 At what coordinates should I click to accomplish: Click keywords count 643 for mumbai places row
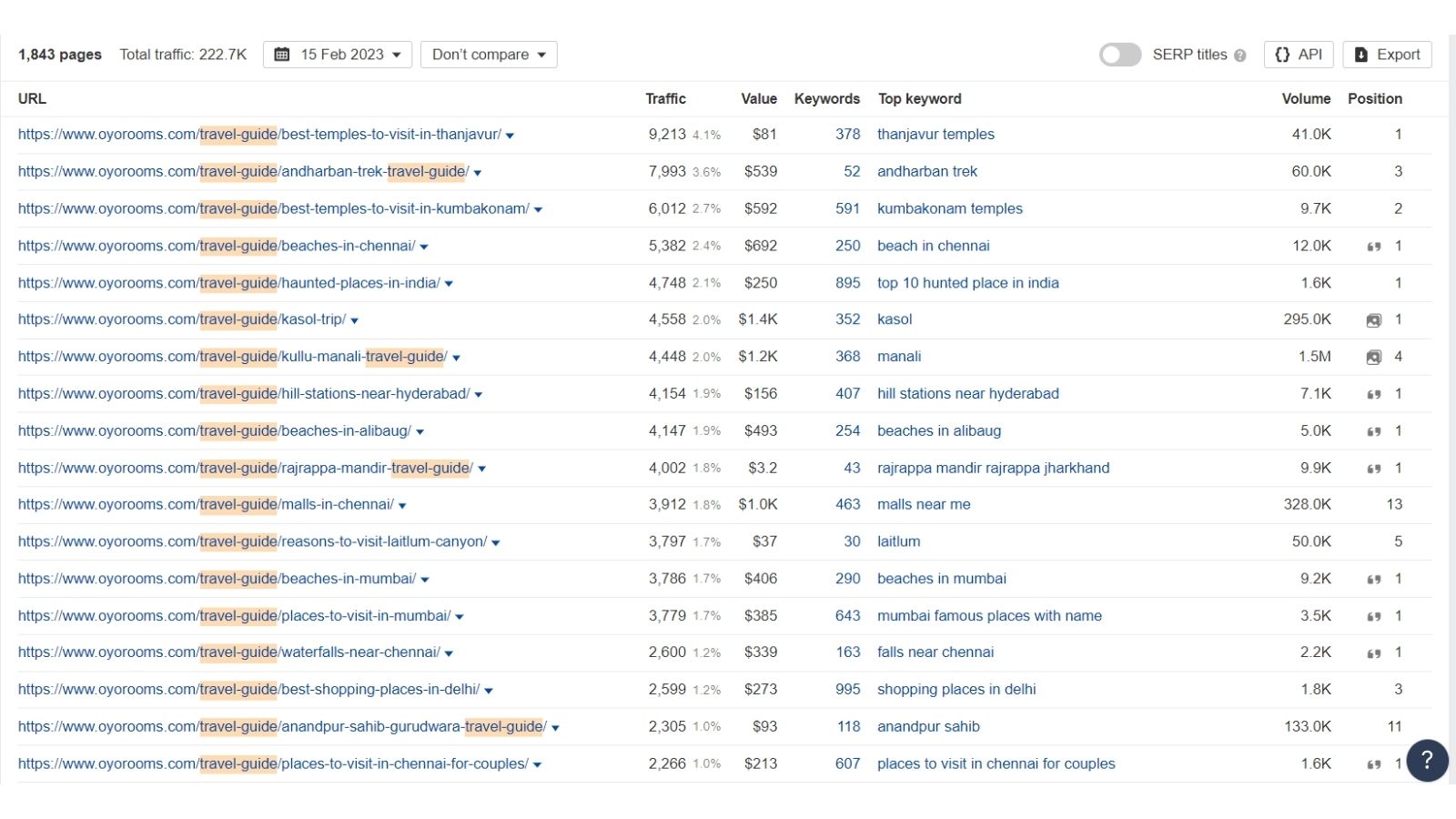tap(847, 616)
